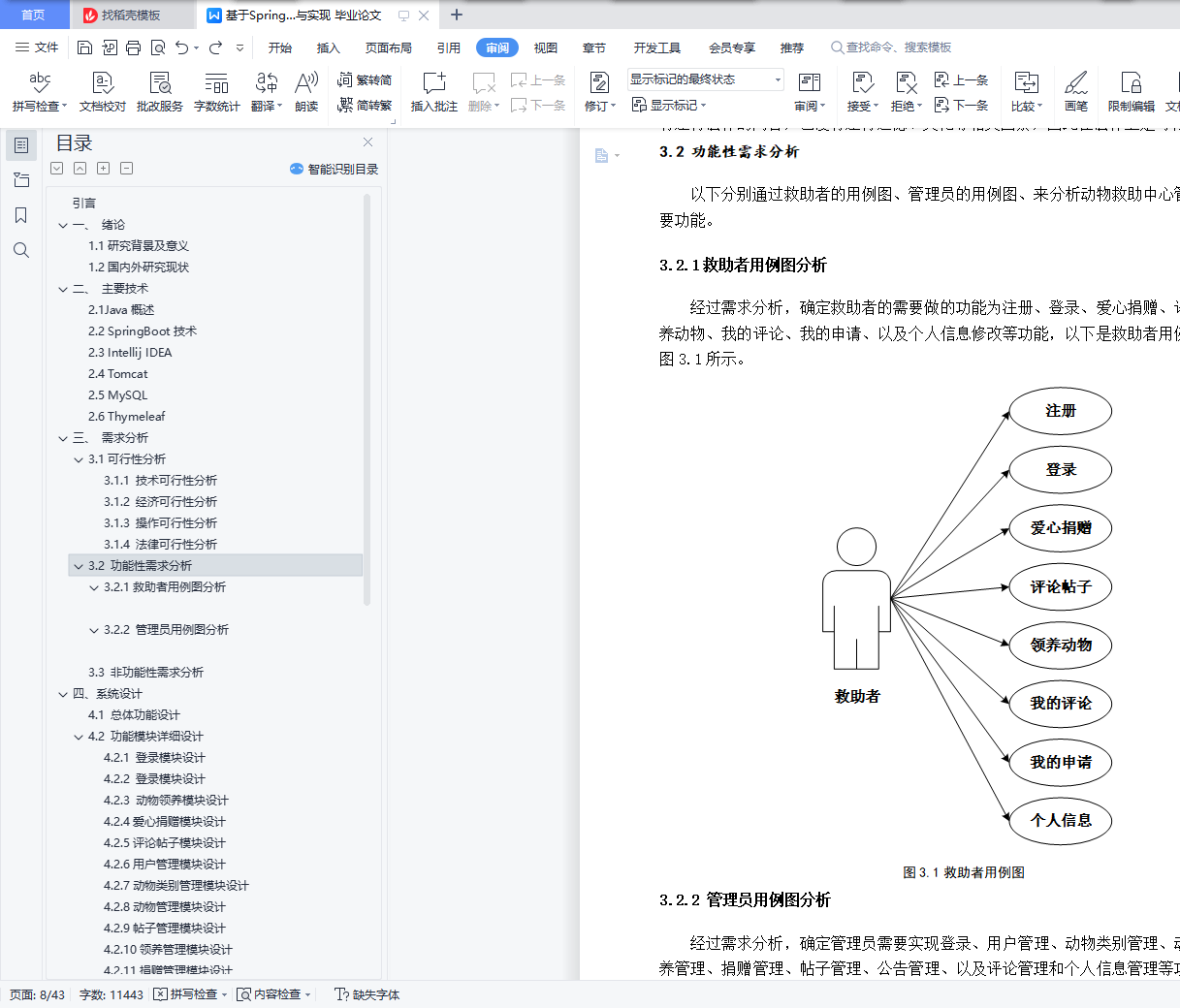Image resolution: width=1180 pixels, height=1008 pixels.
Task: Collapse the 3.2.2 管理员用例图分析 node
Action: 94,630
